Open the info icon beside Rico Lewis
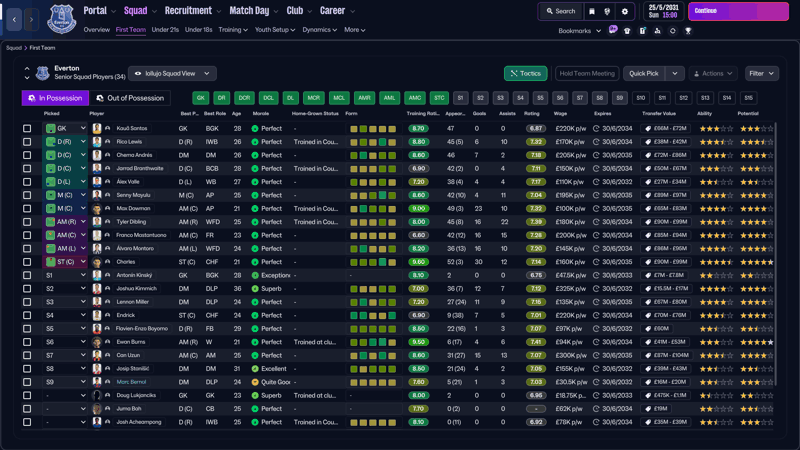Screen dimensions: 800x450 [108, 142]
